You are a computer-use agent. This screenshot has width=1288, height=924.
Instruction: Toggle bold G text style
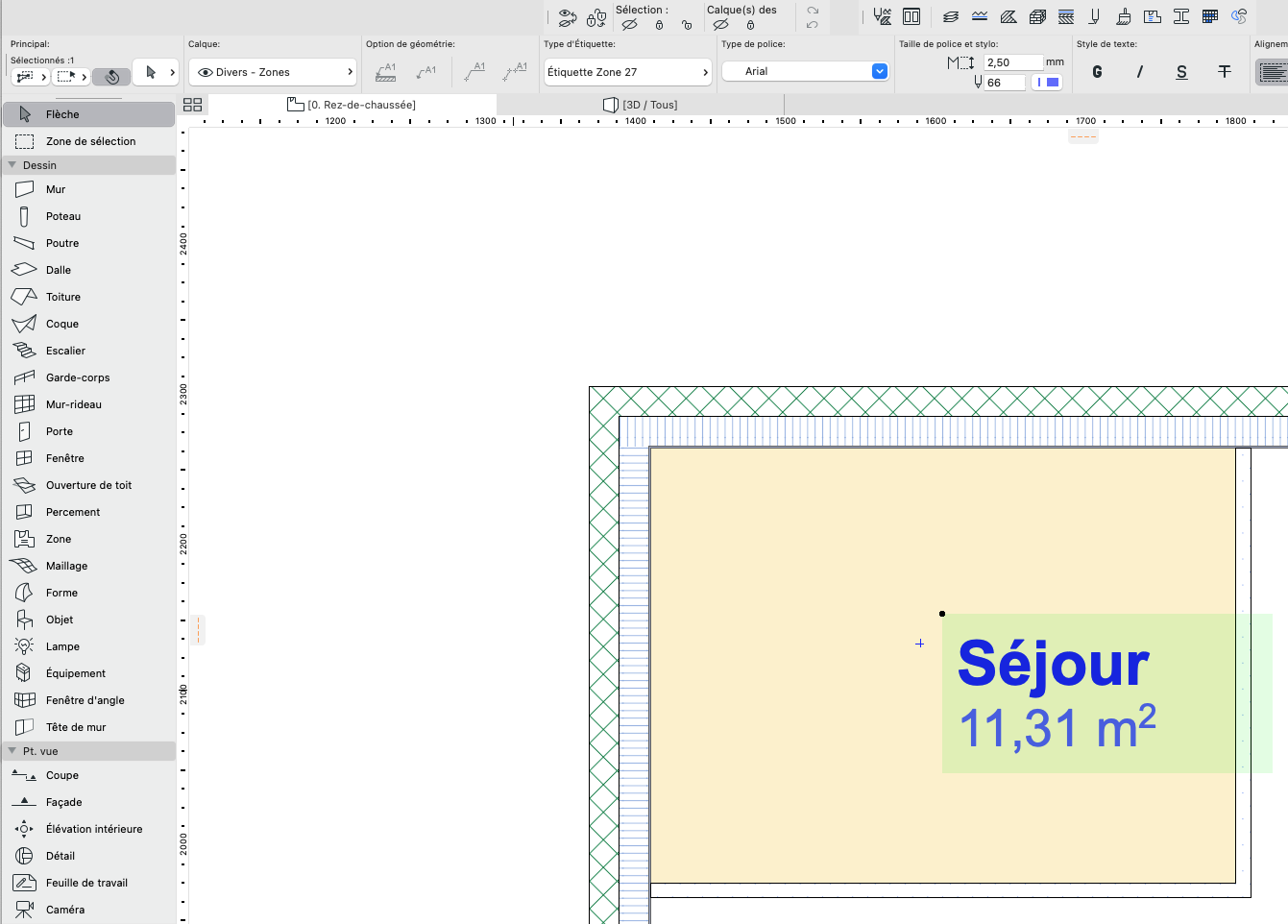click(x=1097, y=72)
